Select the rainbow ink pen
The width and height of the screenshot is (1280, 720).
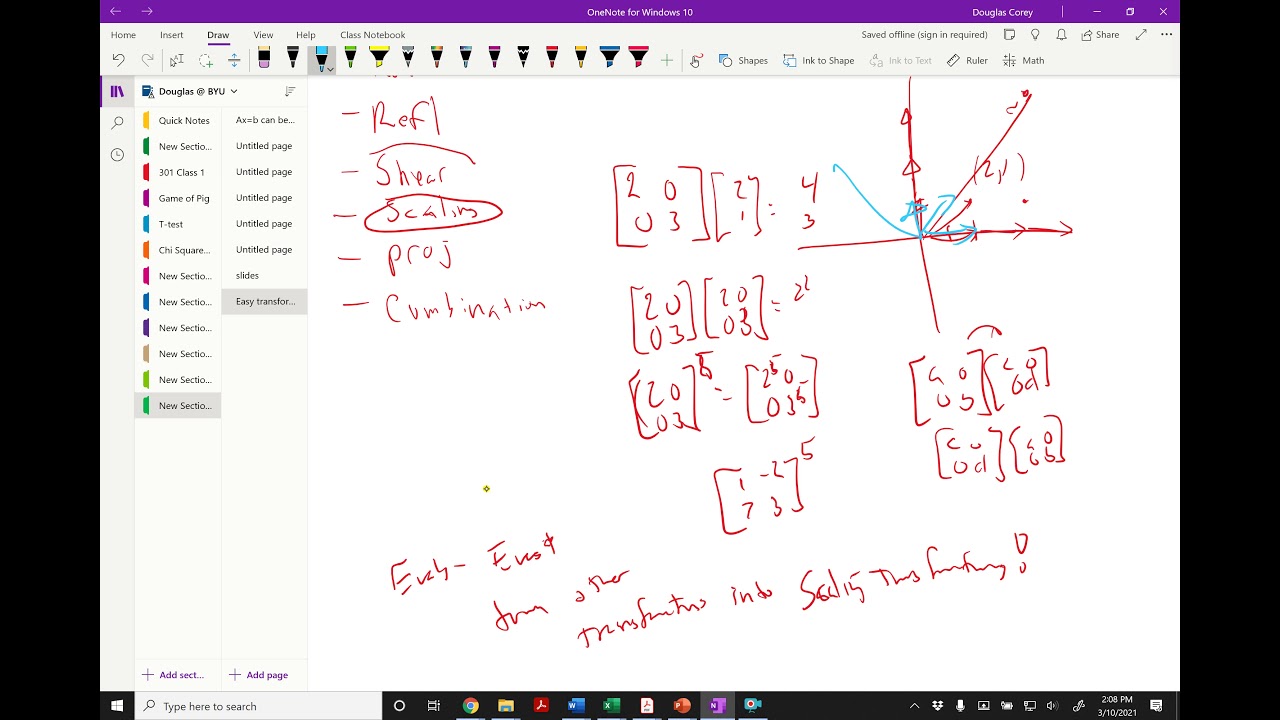click(x=437, y=58)
